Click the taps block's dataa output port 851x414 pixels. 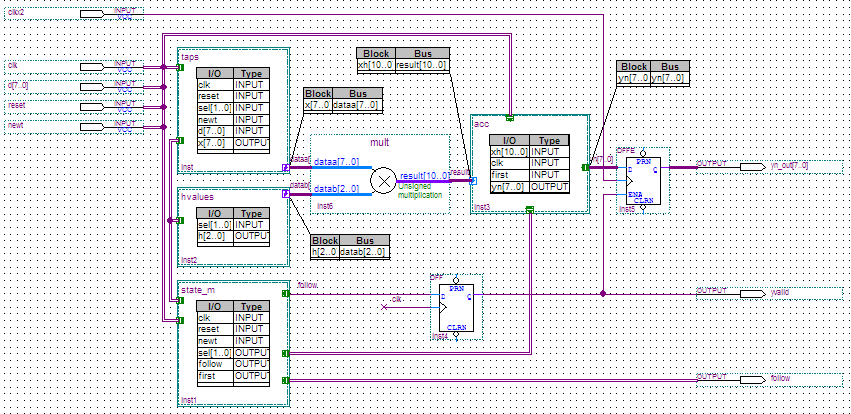pos(286,167)
